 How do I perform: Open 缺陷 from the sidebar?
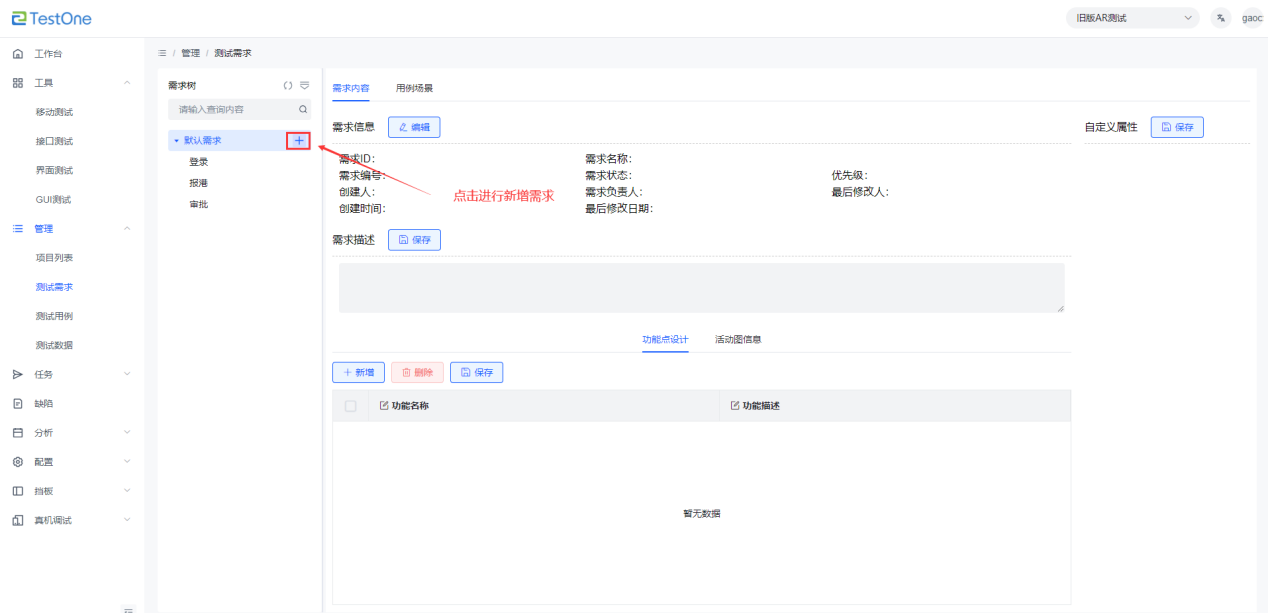(44, 404)
